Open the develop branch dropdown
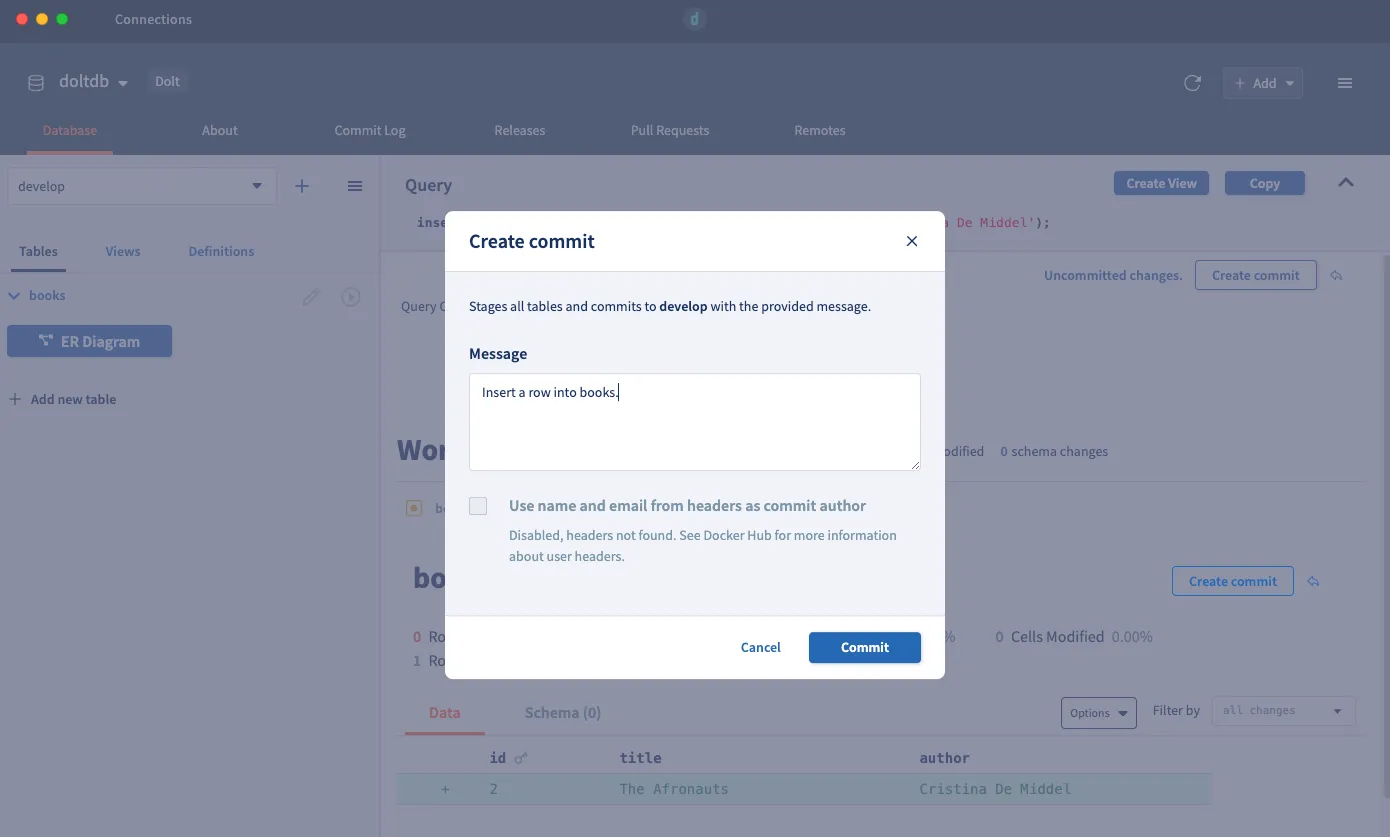 [x=142, y=186]
